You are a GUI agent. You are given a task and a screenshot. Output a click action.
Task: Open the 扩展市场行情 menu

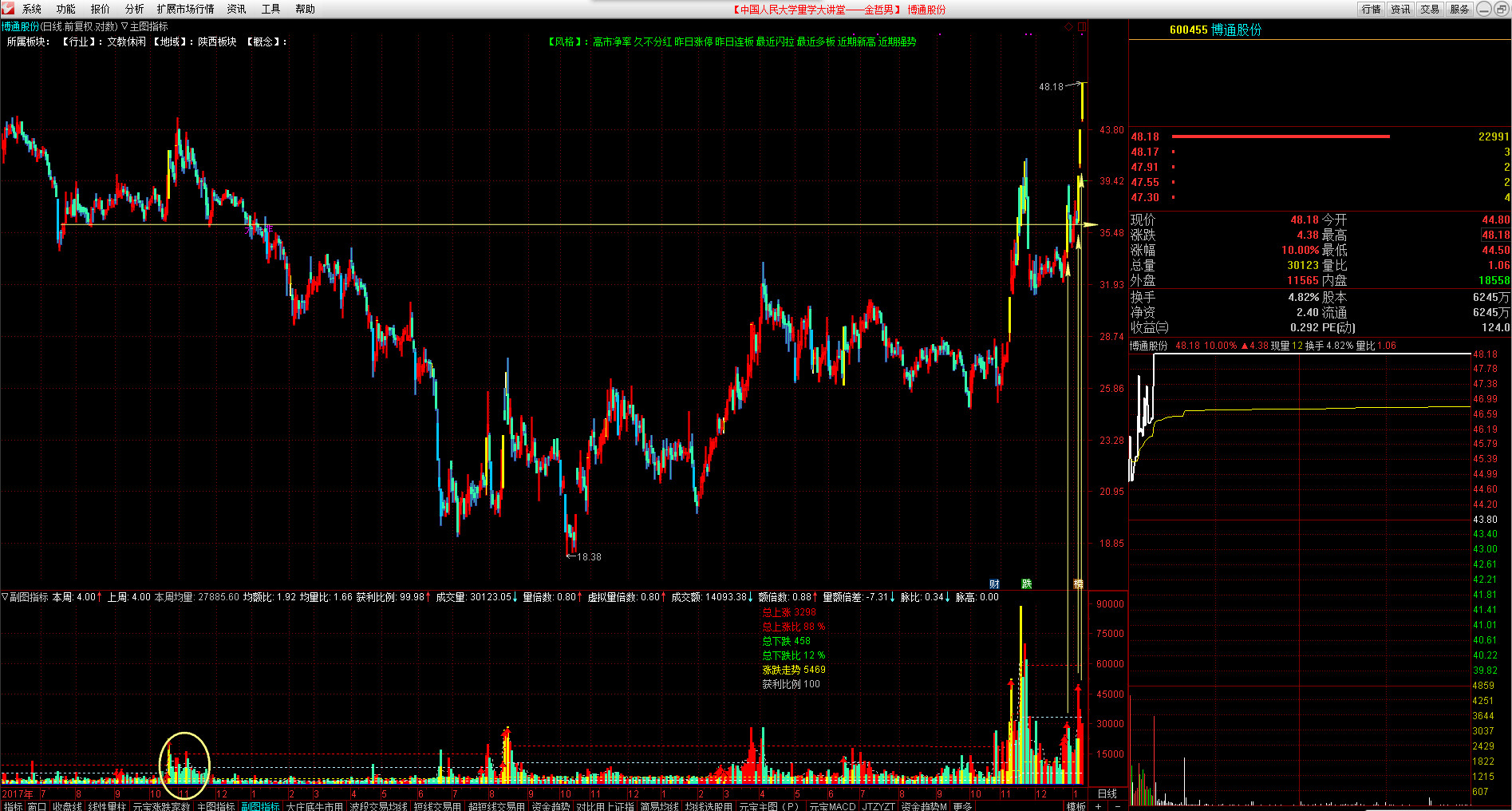(185, 9)
